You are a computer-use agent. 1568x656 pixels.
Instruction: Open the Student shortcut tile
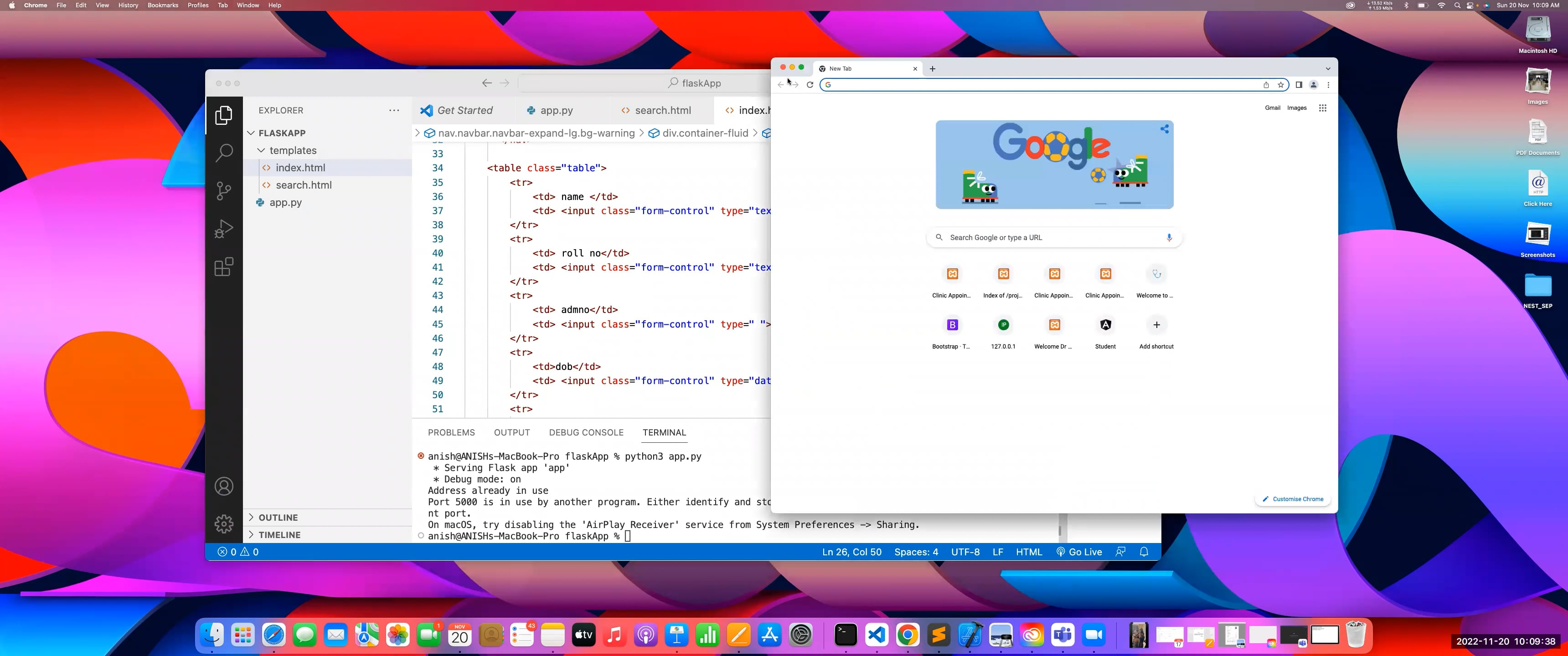click(1105, 332)
